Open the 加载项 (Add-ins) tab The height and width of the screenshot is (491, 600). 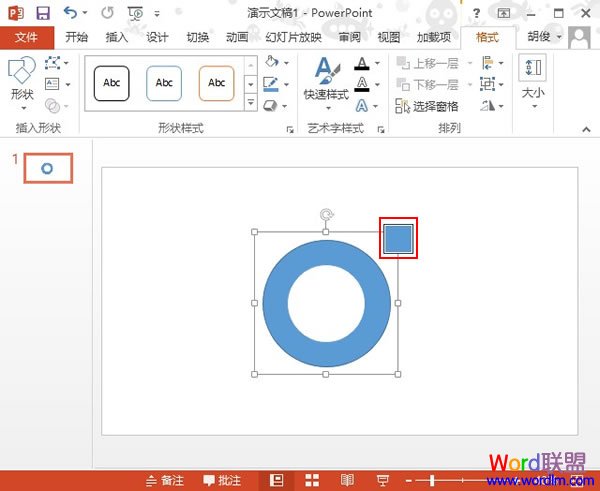point(434,37)
